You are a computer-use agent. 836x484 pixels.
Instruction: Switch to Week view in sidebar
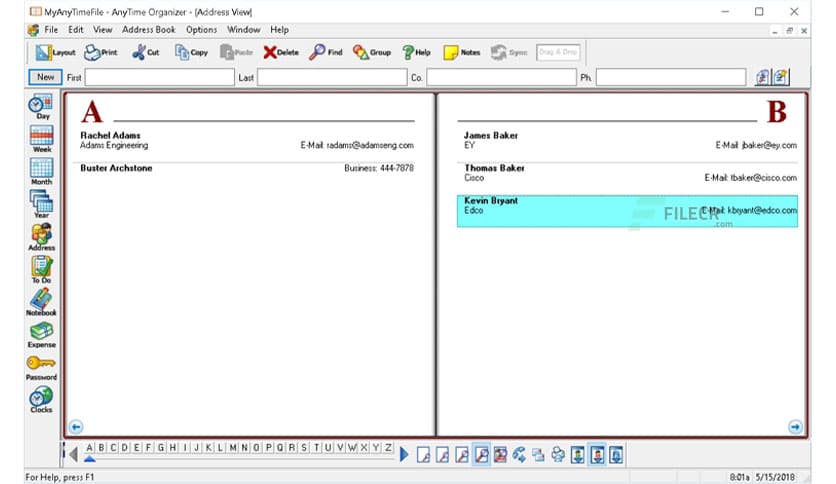[x=42, y=139]
